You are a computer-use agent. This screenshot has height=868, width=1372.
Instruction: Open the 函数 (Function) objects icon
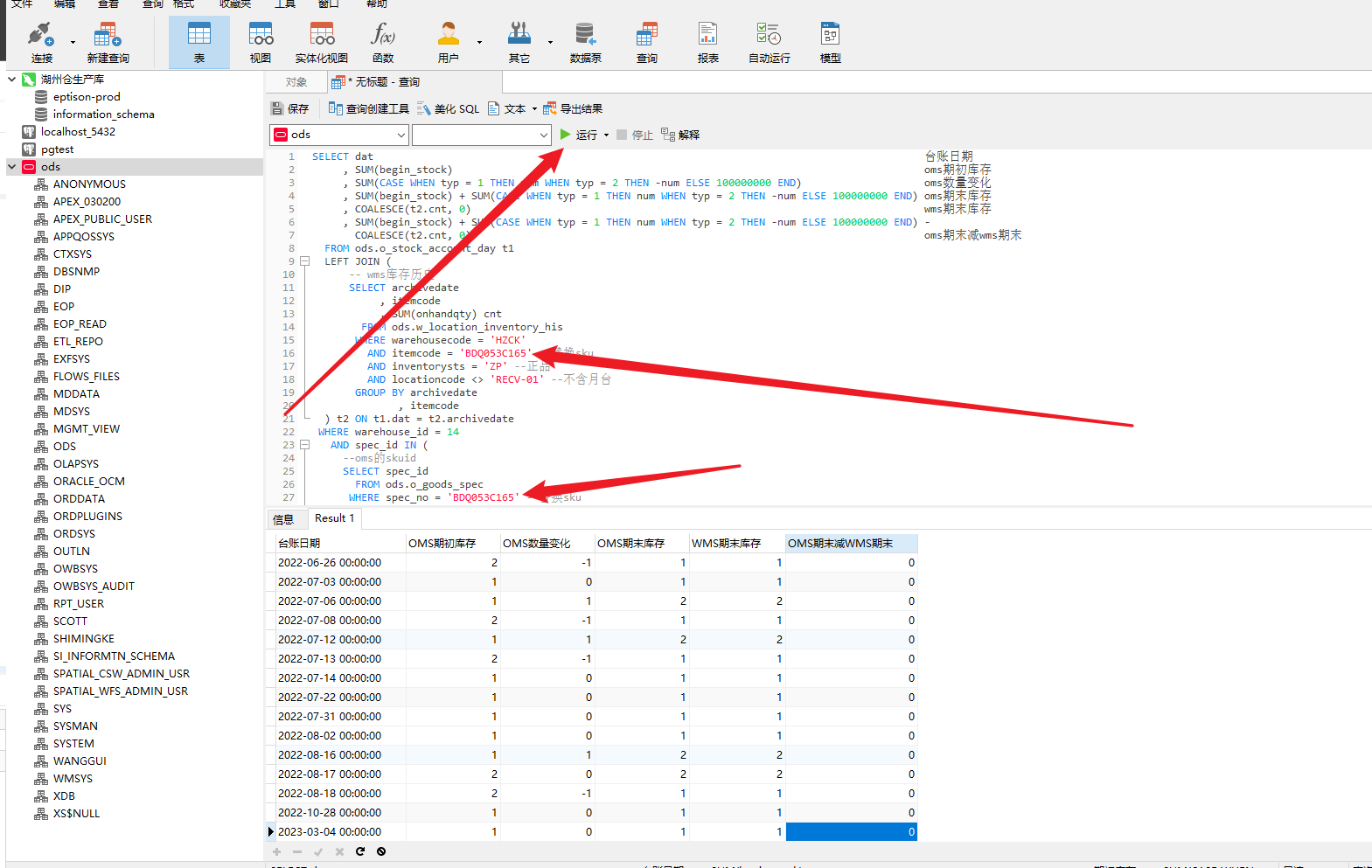click(x=383, y=41)
